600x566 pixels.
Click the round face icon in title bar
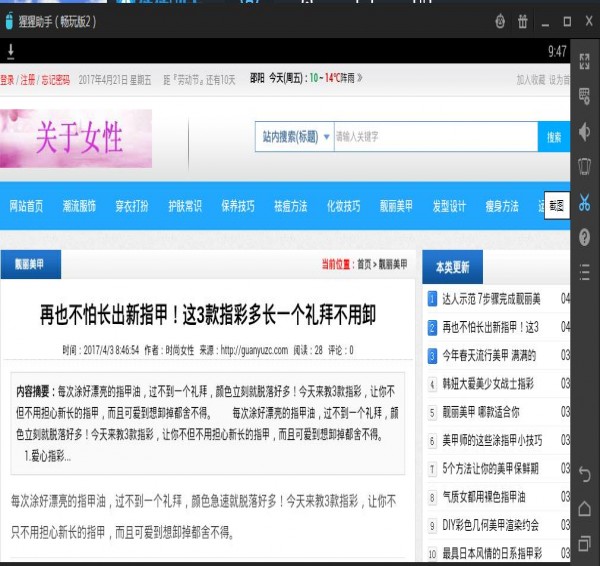(500, 21)
